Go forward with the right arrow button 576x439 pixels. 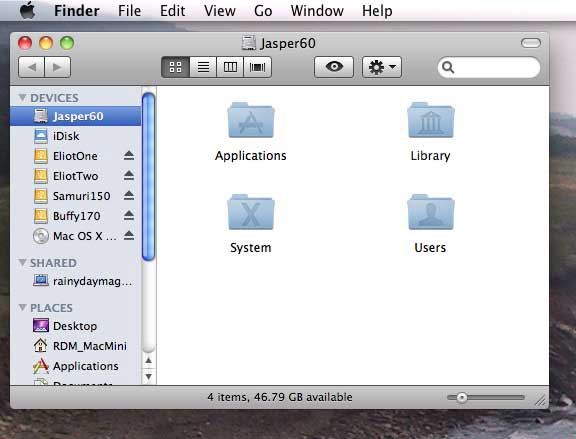(57, 67)
